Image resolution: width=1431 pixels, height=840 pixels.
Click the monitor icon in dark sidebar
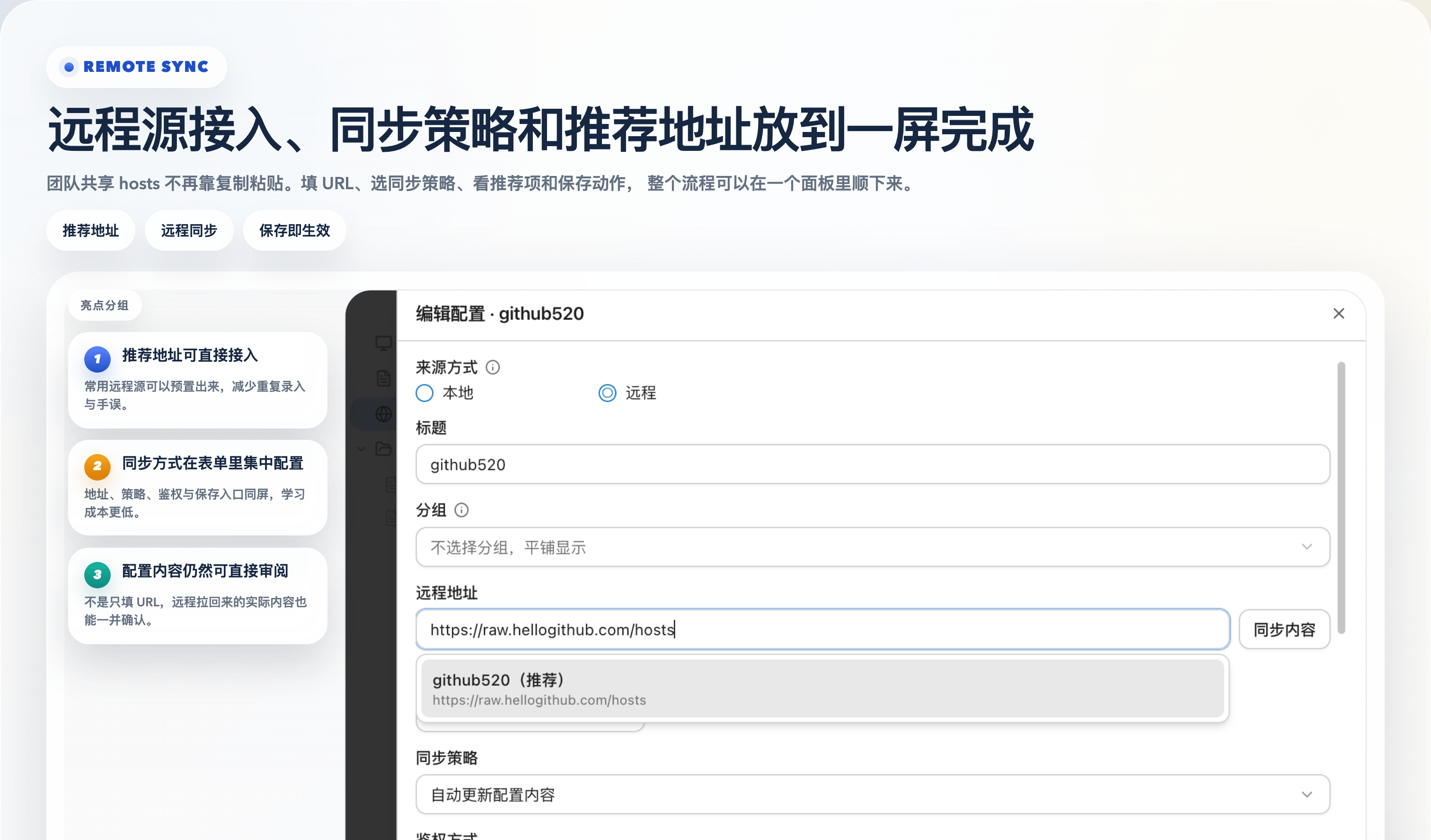pyautogui.click(x=383, y=343)
